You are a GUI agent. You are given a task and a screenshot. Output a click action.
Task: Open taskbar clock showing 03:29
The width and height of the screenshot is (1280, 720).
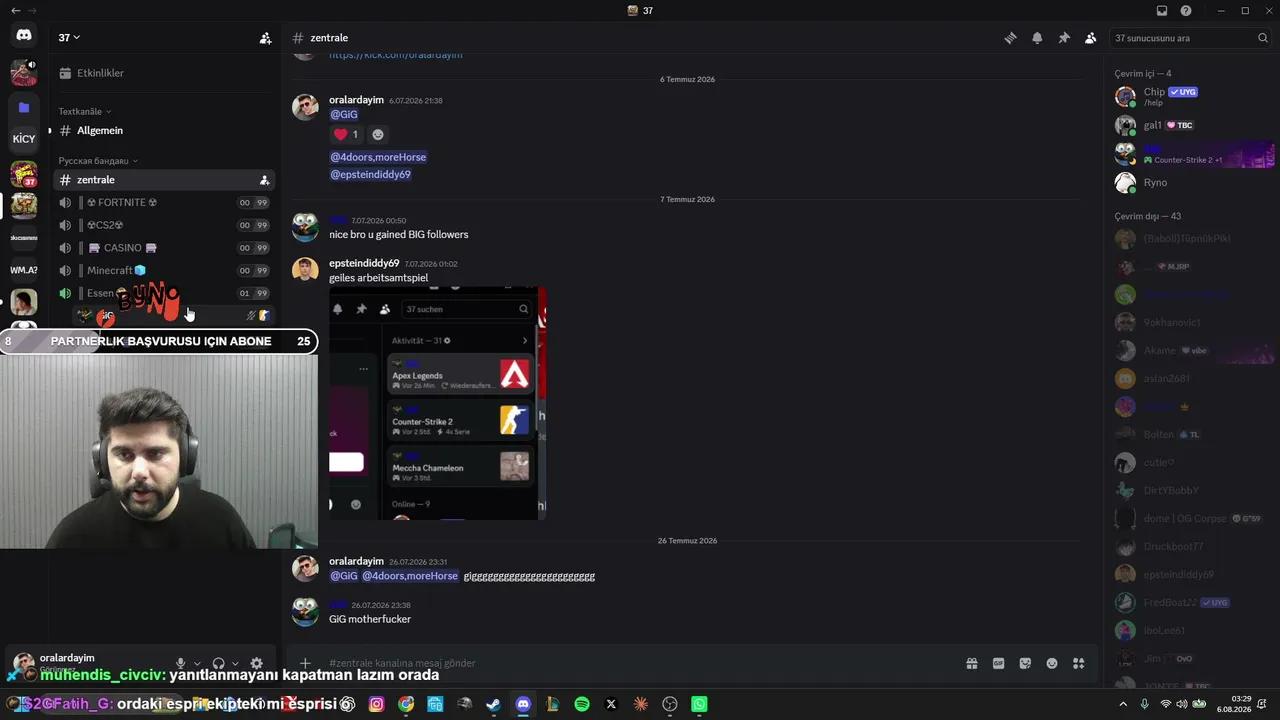(1235, 704)
